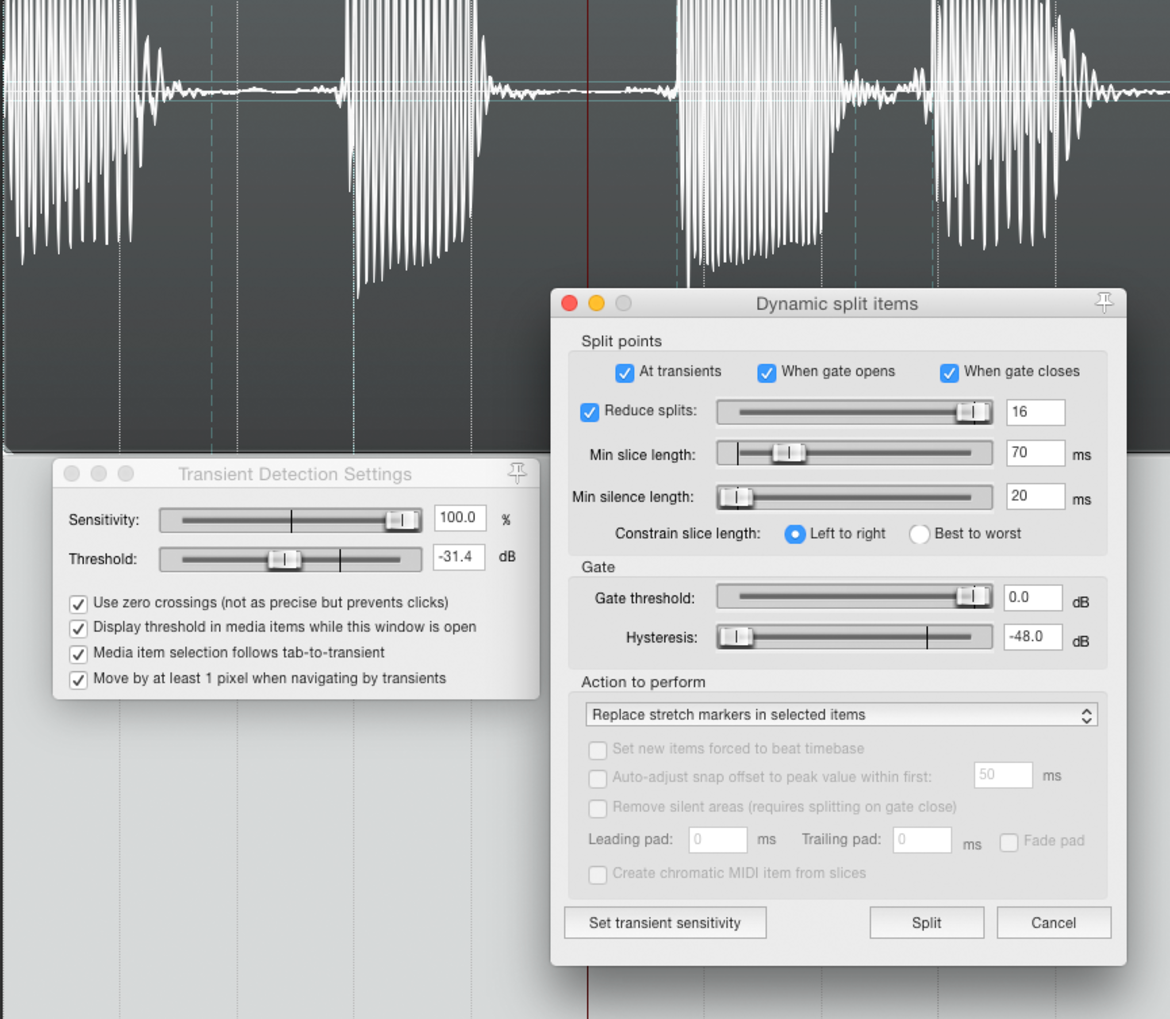This screenshot has height=1019, width=1170.
Task: Click the Hysteresis slider handle
Action: click(736, 636)
